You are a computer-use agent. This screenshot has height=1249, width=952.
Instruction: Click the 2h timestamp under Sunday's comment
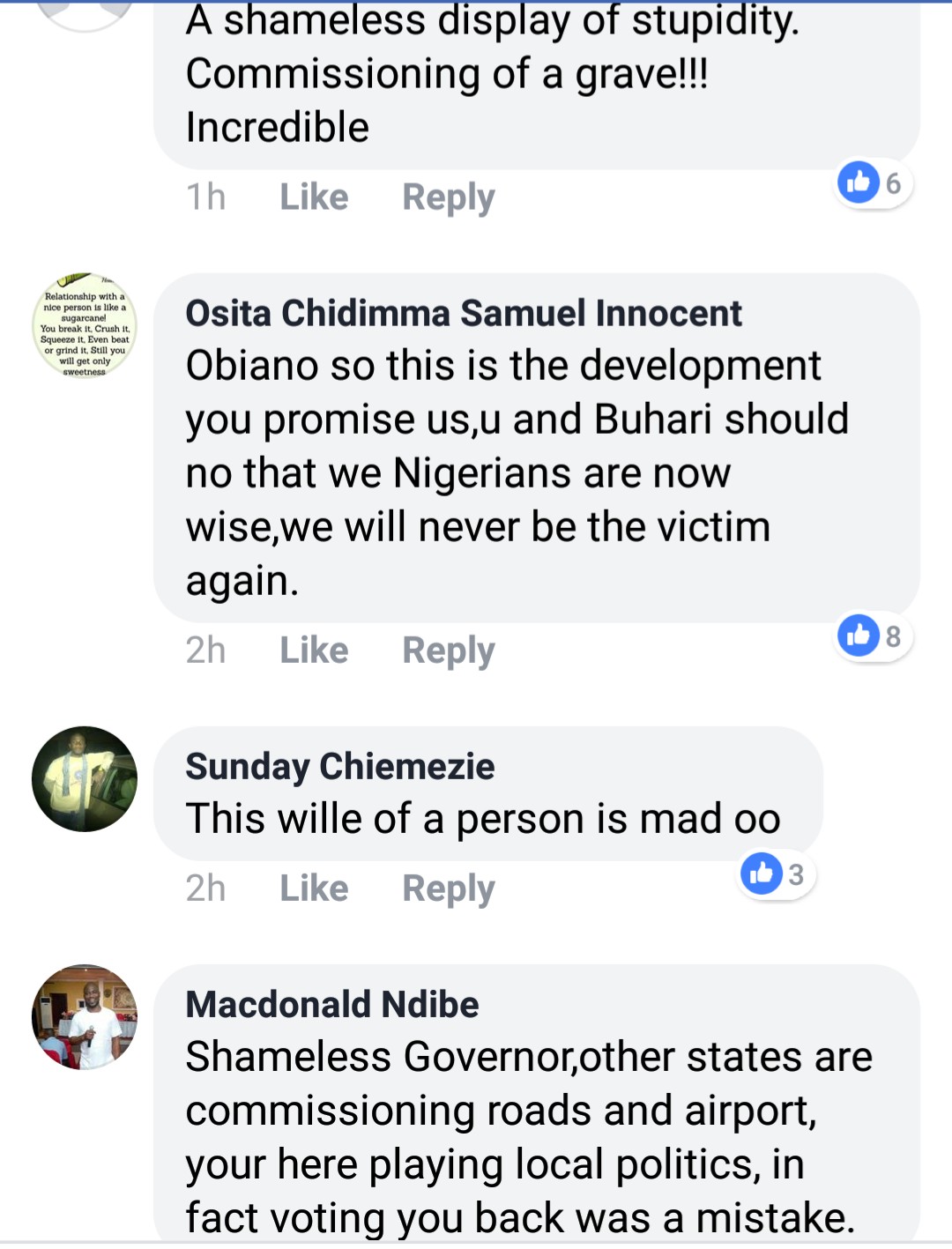click(205, 888)
